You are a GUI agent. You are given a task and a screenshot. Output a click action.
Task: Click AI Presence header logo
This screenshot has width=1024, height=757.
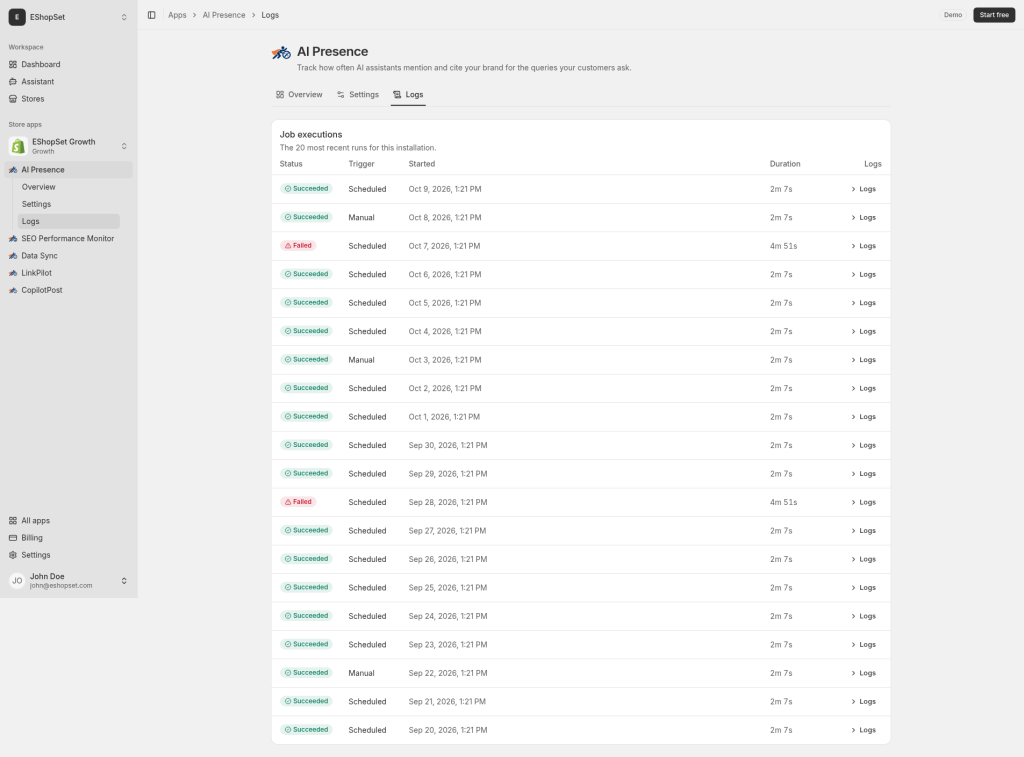point(281,53)
